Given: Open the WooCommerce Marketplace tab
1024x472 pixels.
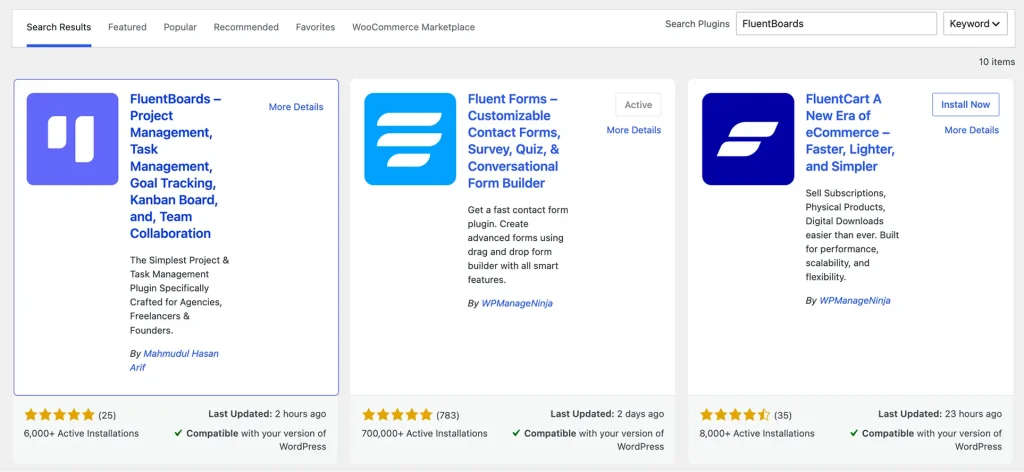Looking at the screenshot, I should pyautogui.click(x=413, y=27).
